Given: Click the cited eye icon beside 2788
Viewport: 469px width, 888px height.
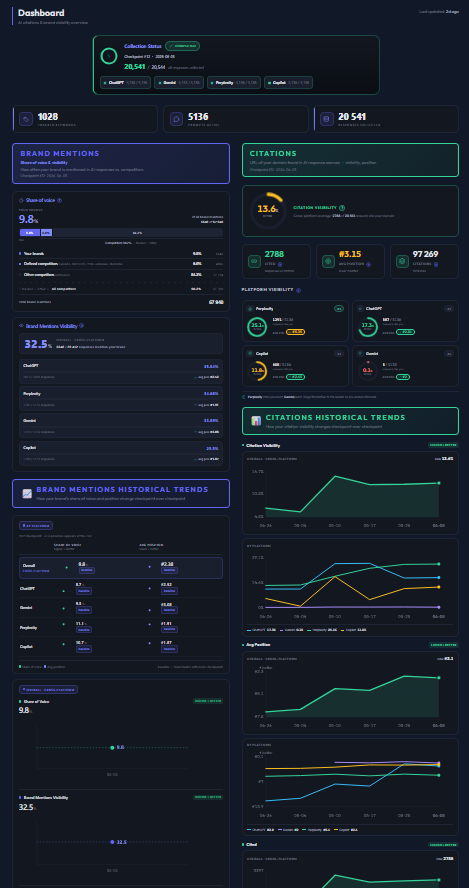Looking at the screenshot, I should (x=255, y=262).
